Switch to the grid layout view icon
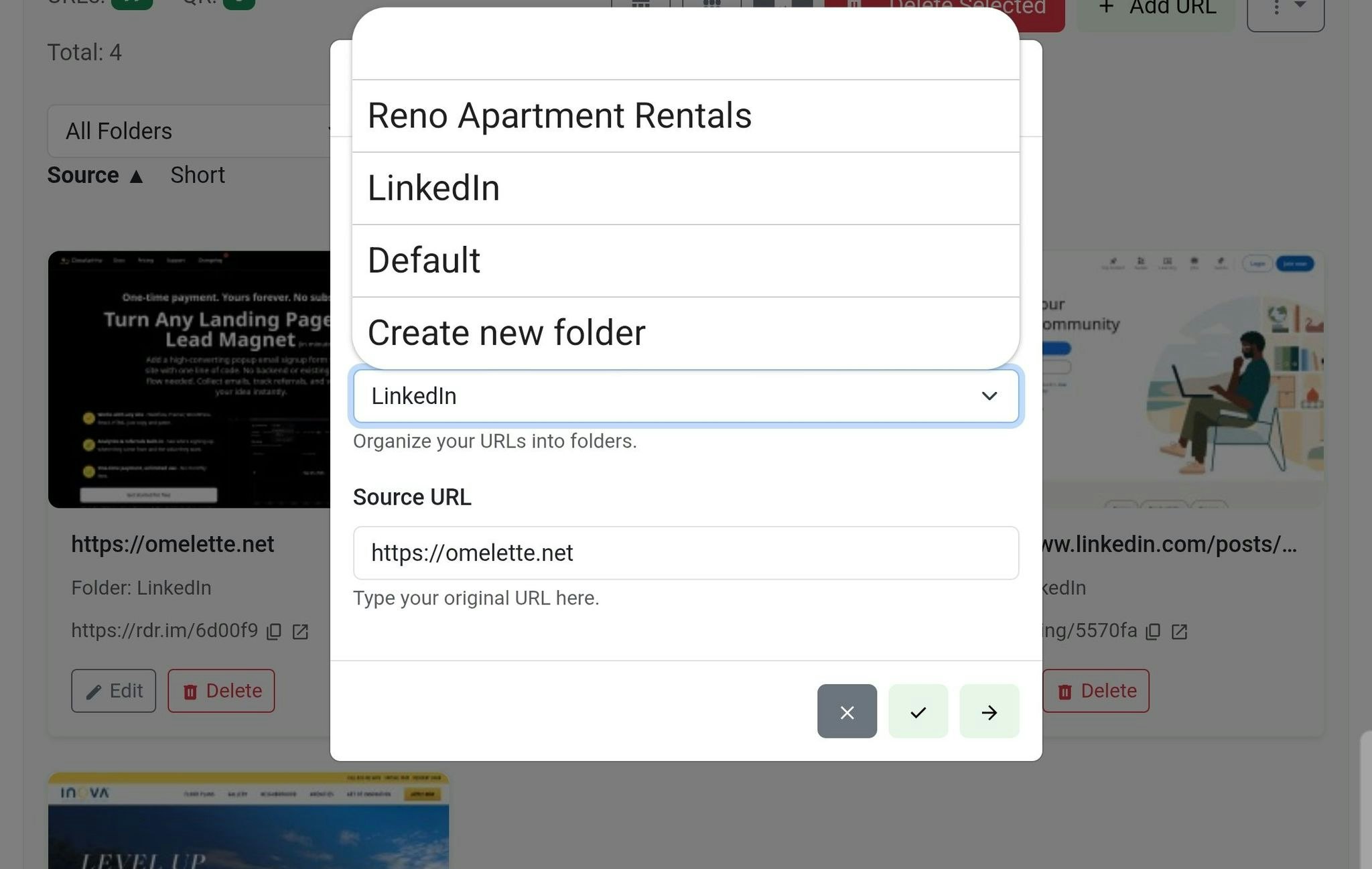 click(640, 7)
